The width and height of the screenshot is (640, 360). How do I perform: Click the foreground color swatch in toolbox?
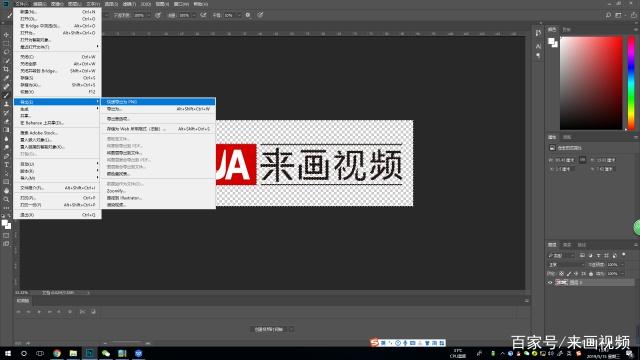click(4, 223)
